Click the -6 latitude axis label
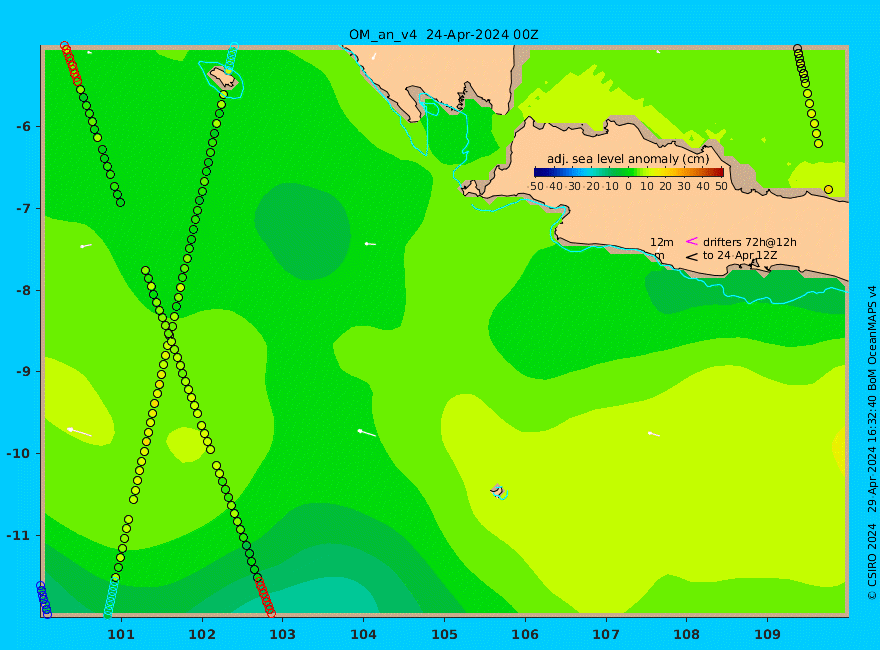The height and width of the screenshot is (650, 880). click(x=24, y=126)
